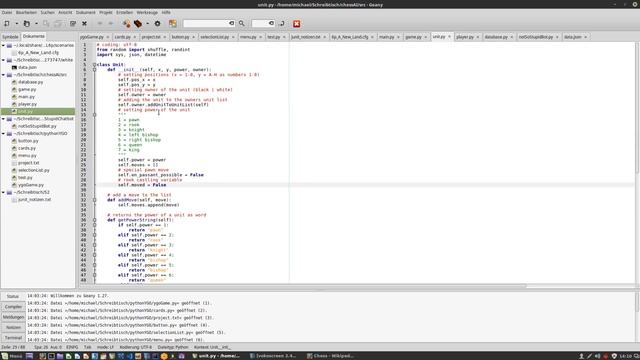Open the Dokument menu
Image resolution: width=640 pixels, height=360 pixels.
pos(85,13)
